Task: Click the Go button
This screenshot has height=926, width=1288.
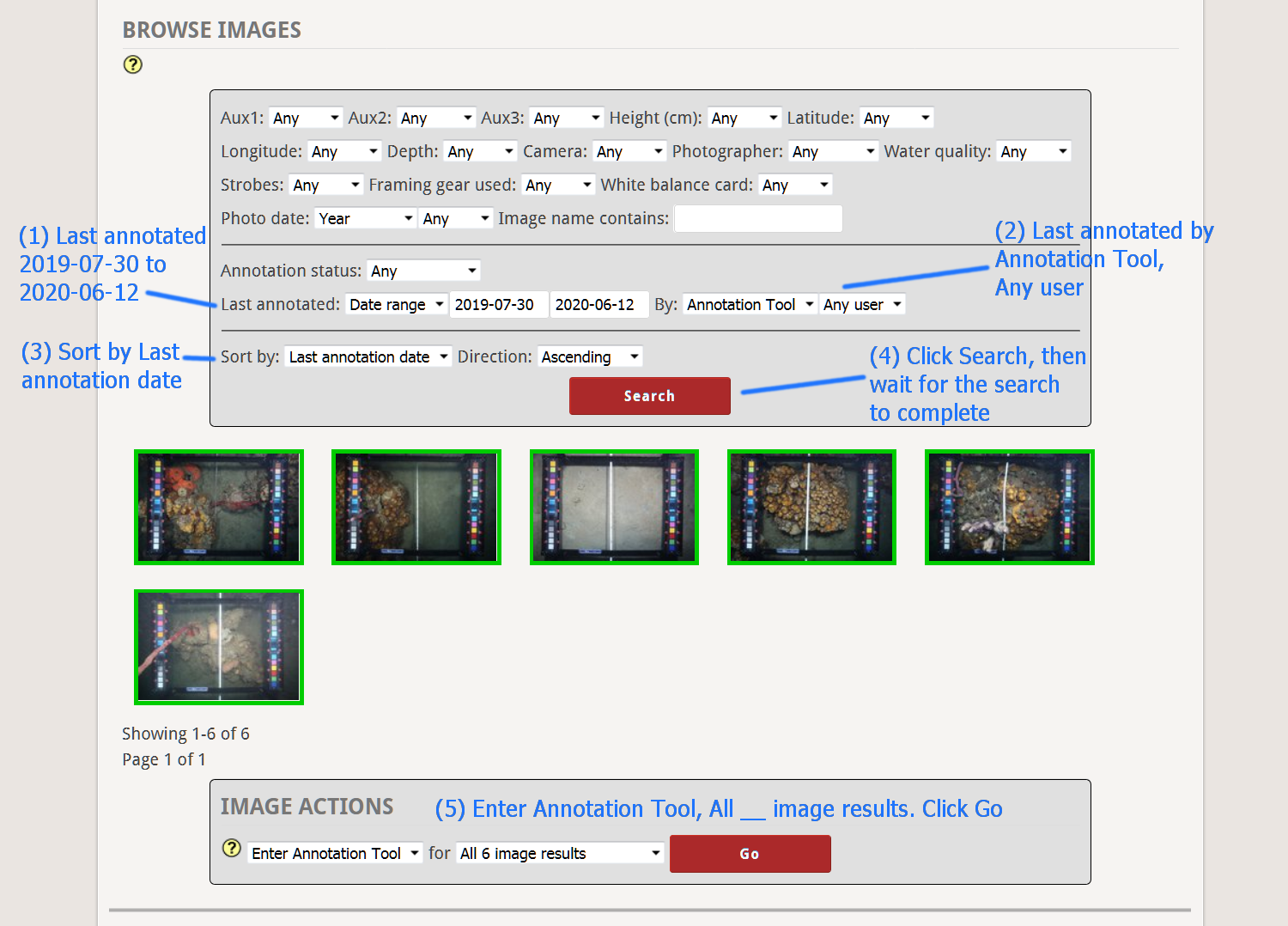Action: click(749, 853)
